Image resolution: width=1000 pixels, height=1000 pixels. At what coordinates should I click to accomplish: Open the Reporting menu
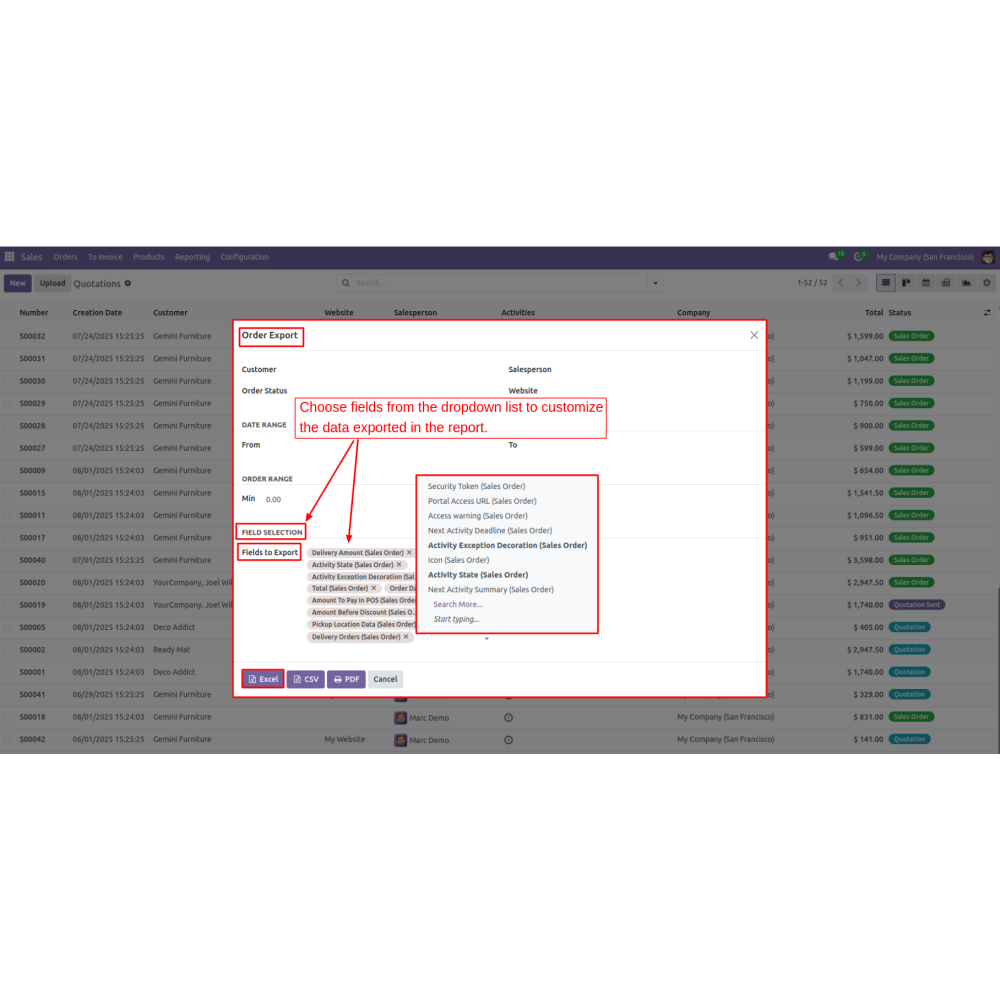(x=192, y=257)
